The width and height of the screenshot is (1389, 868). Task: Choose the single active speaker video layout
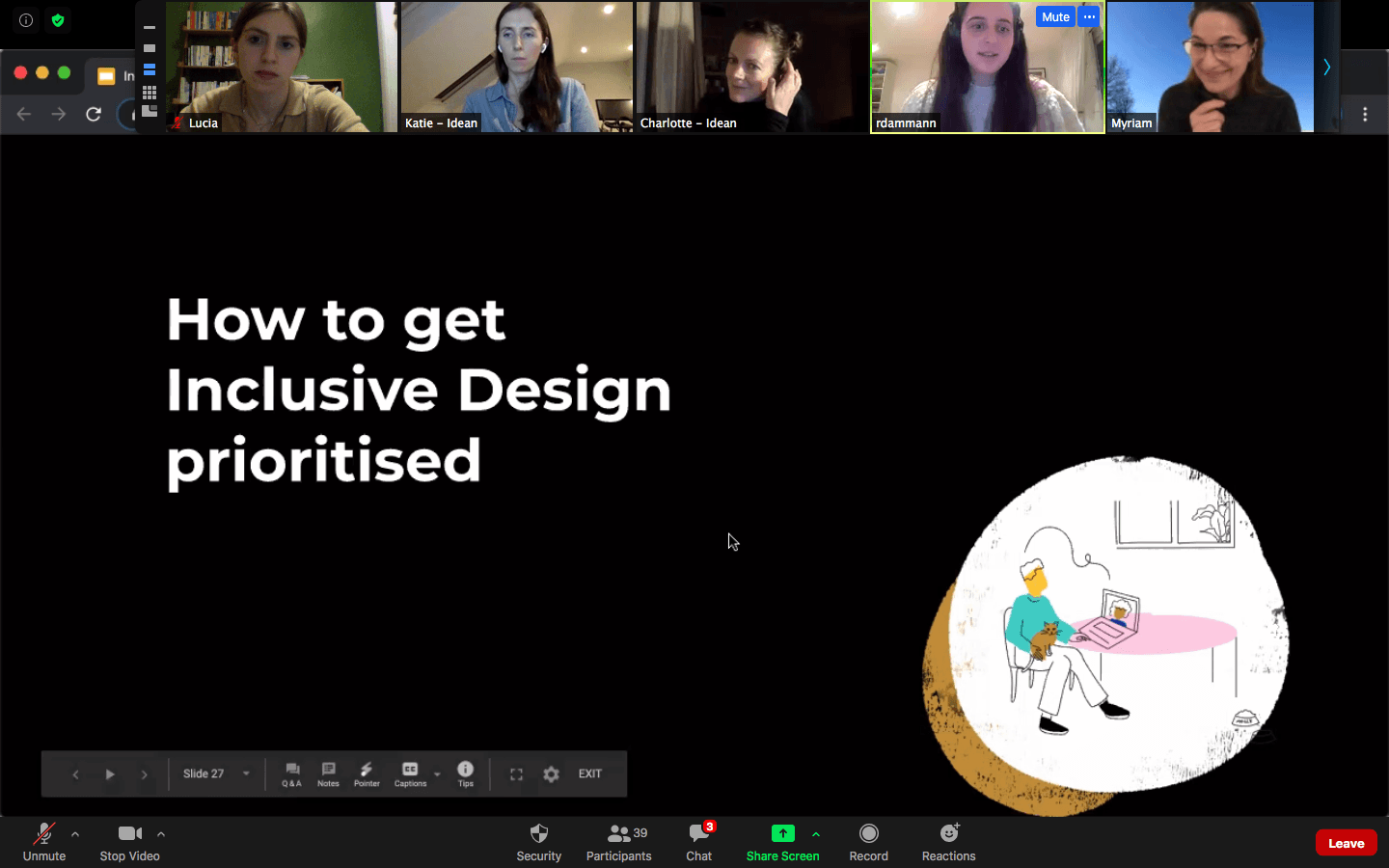click(x=150, y=48)
